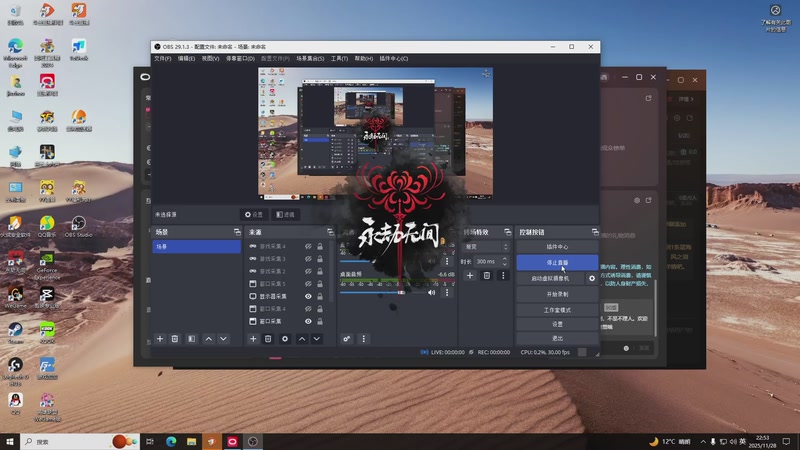Hide the 窗口采集 source at the list bottom

[x=308, y=321]
